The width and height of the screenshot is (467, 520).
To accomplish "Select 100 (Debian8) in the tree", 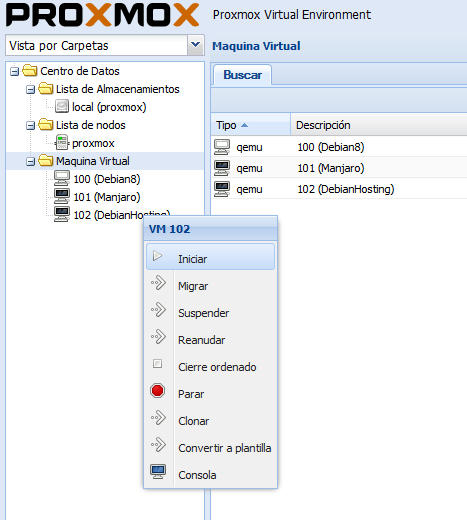I will pyautogui.click(x=107, y=179).
